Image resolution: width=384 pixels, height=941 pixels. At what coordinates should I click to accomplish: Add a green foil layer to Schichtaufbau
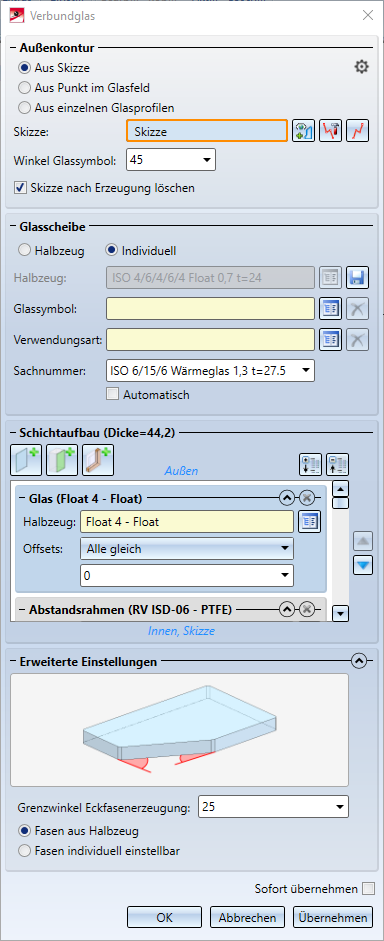62,460
